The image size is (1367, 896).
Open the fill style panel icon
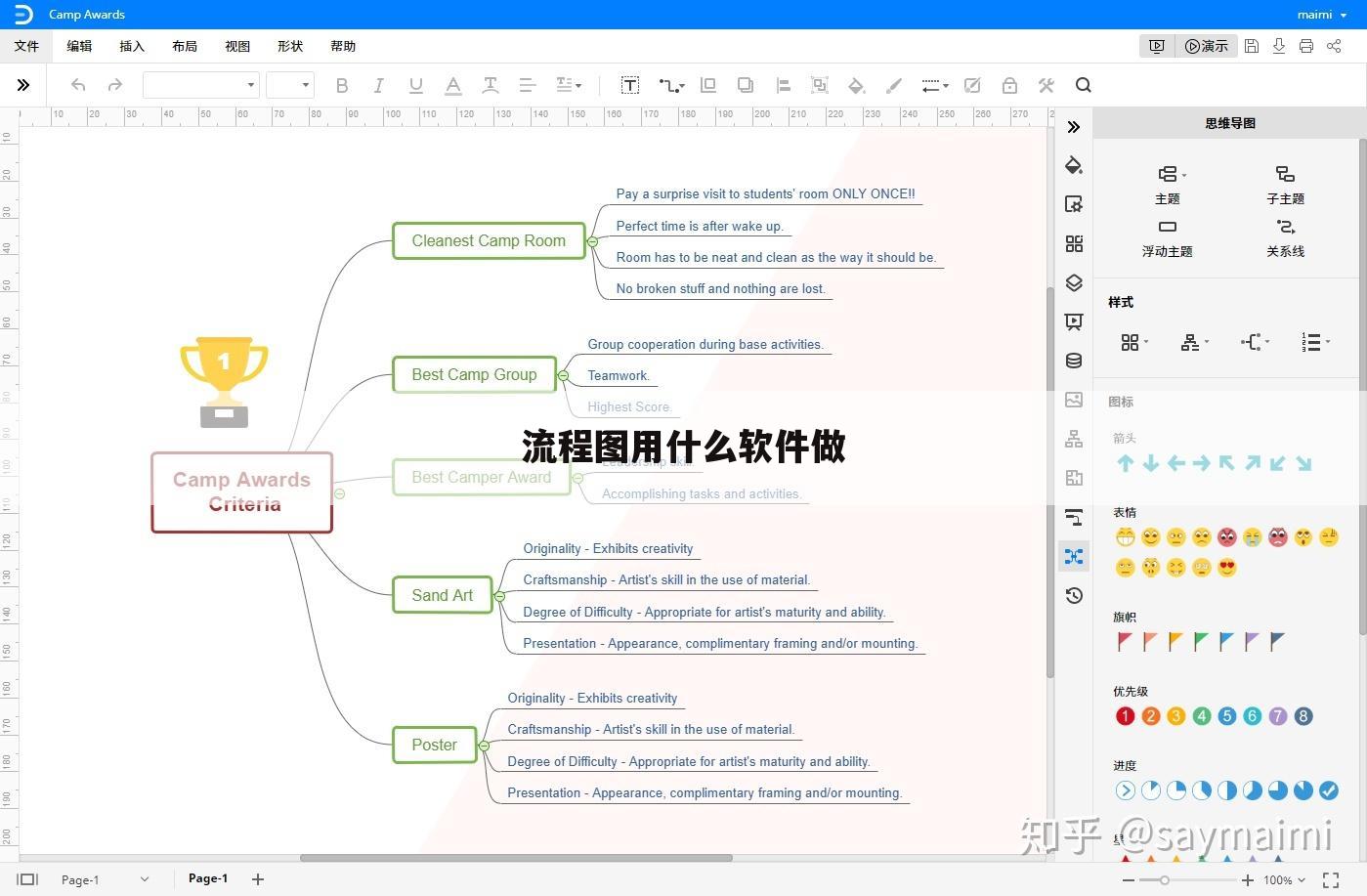click(1074, 165)
